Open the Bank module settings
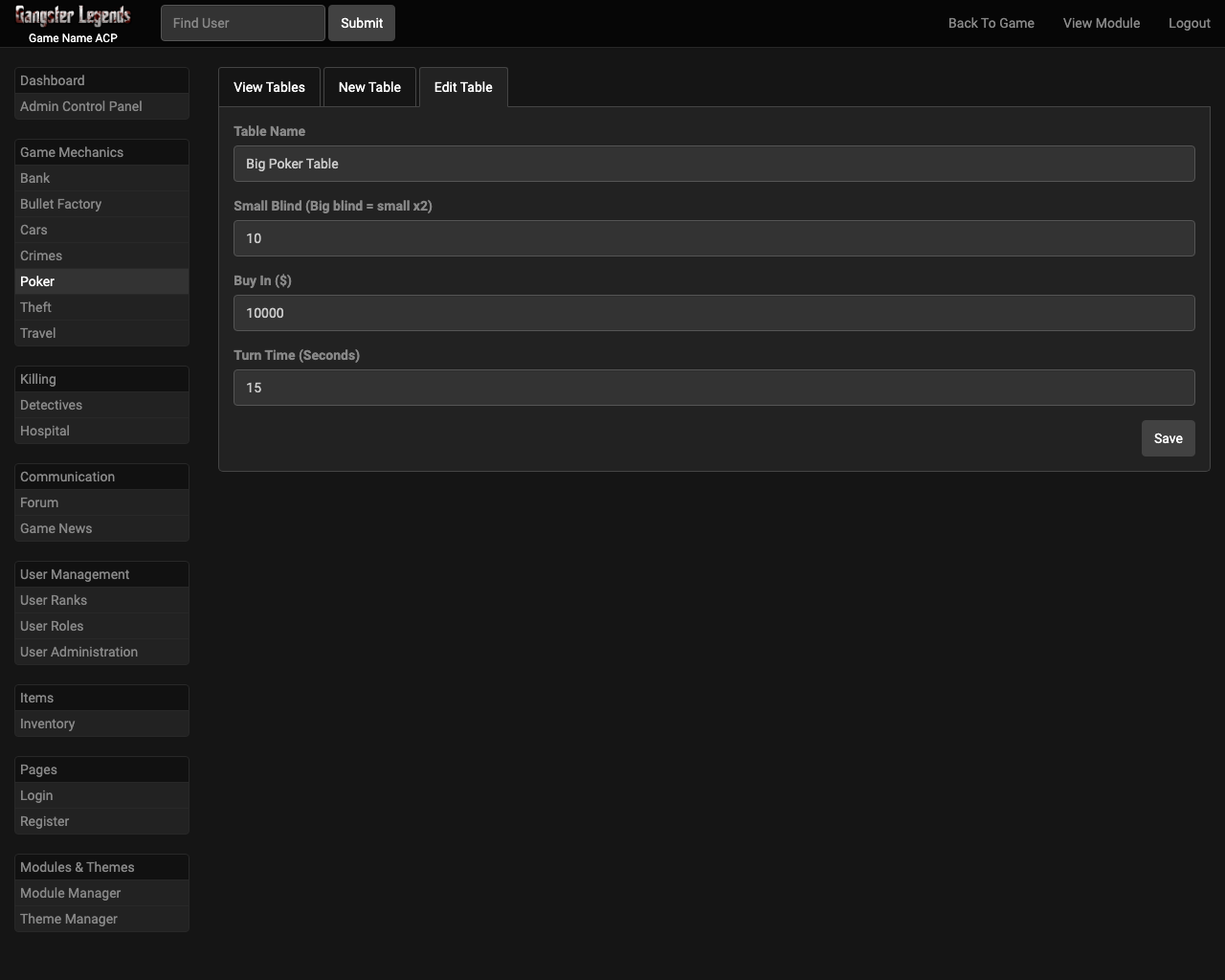1225x980 pixels. click(x=101, y=178)
